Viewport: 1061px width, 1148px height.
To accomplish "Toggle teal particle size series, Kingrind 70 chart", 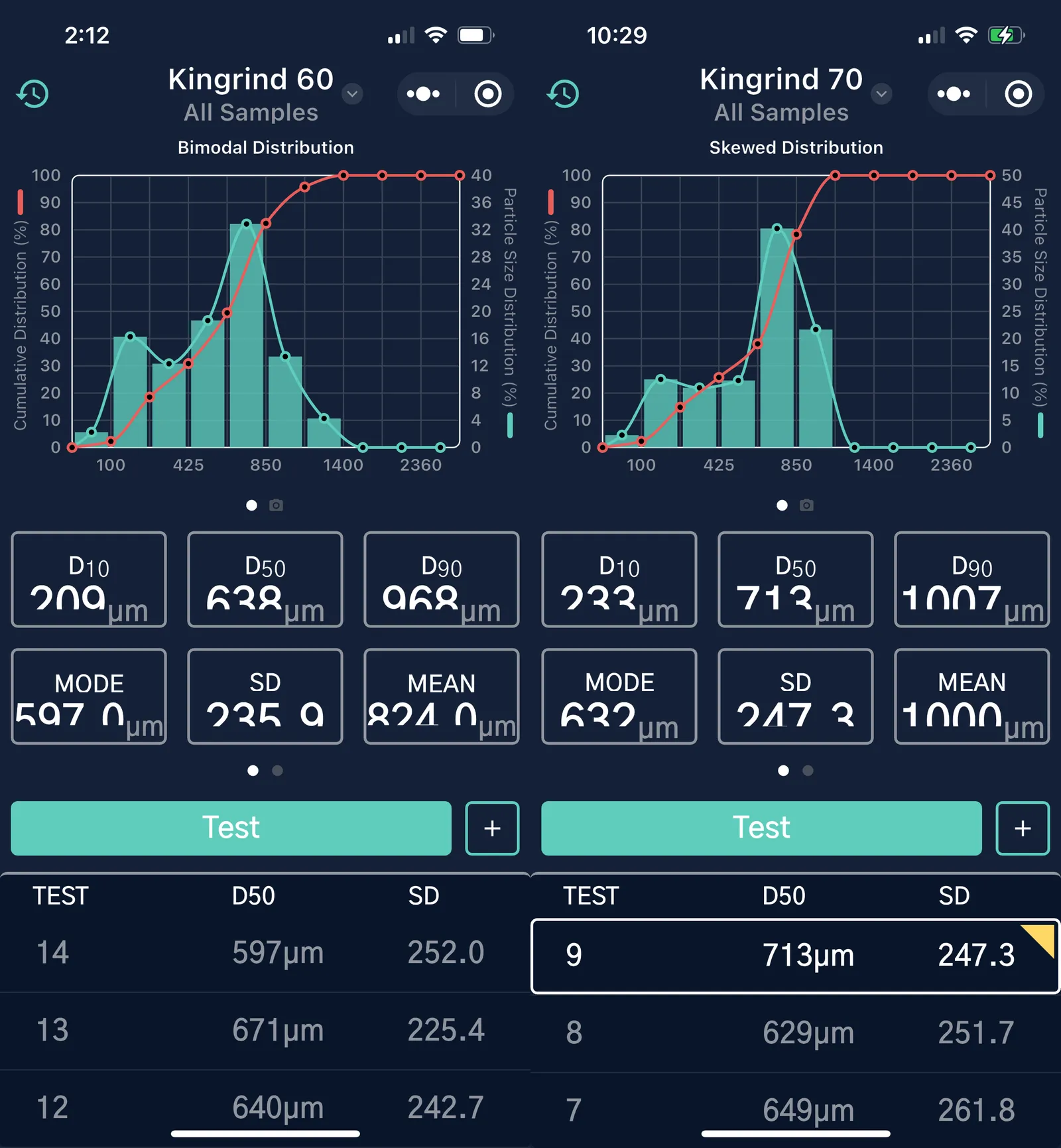I will 1040,425.
